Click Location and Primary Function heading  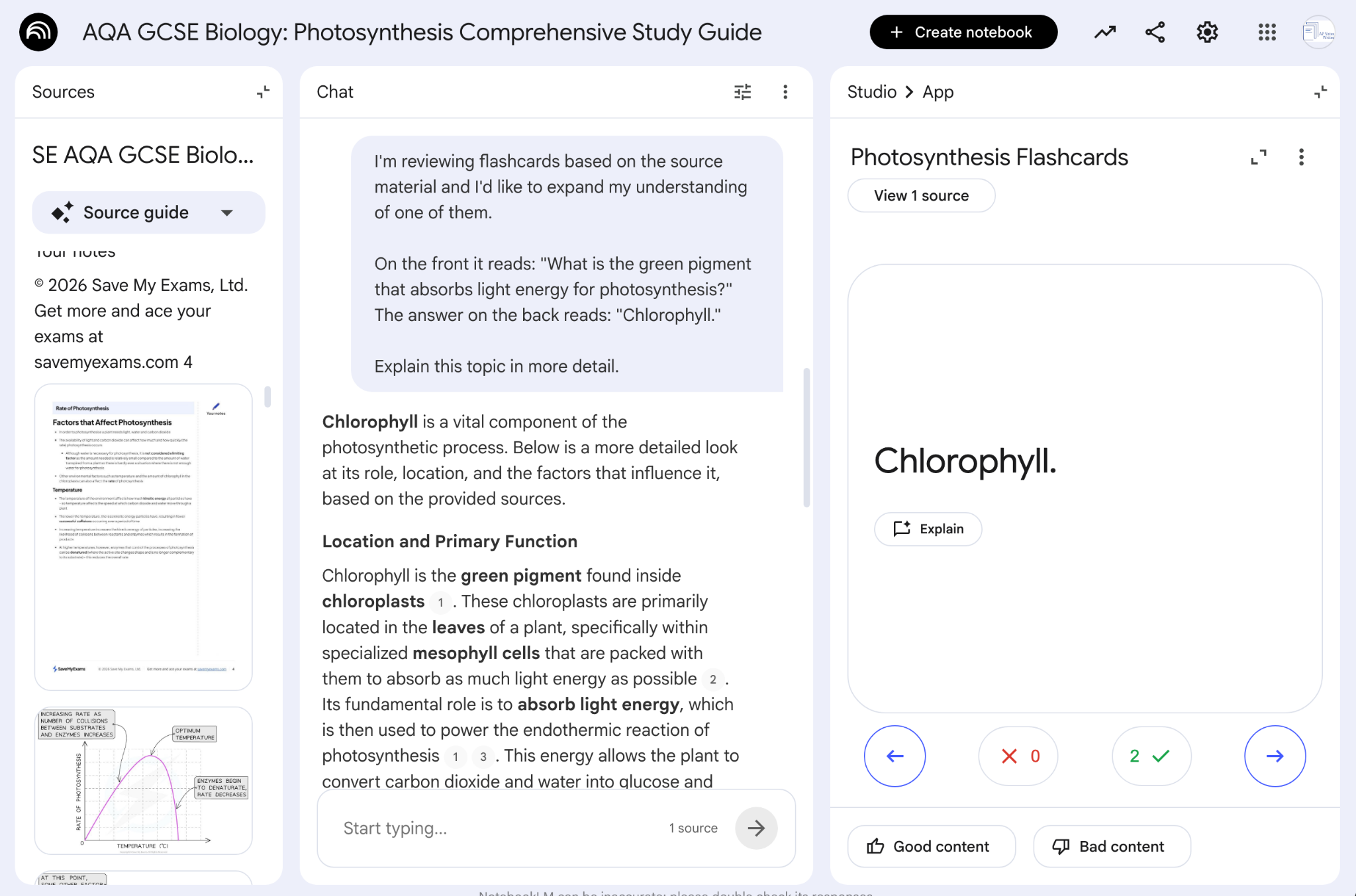[450, 541]
